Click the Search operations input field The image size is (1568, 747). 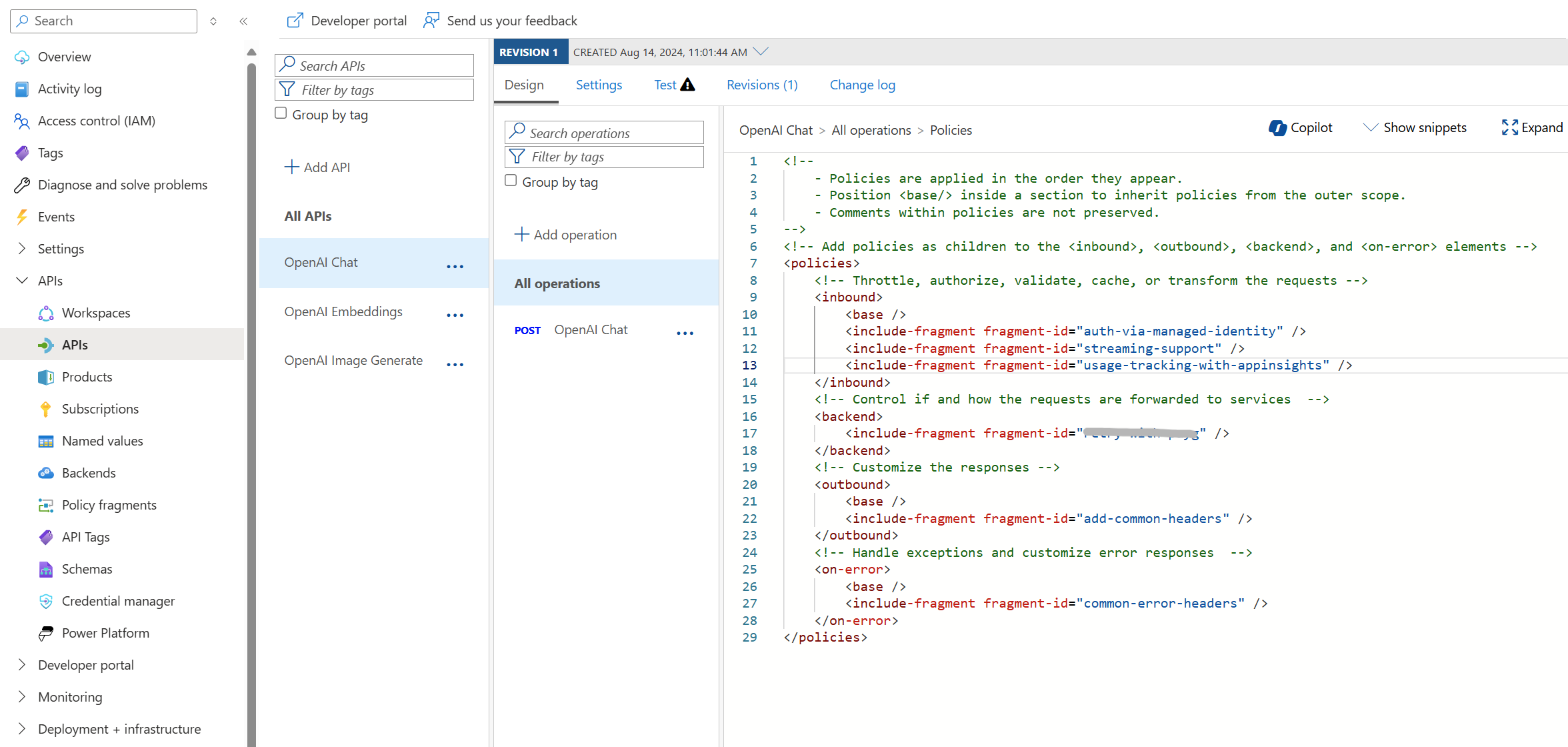tap(604, 132)
